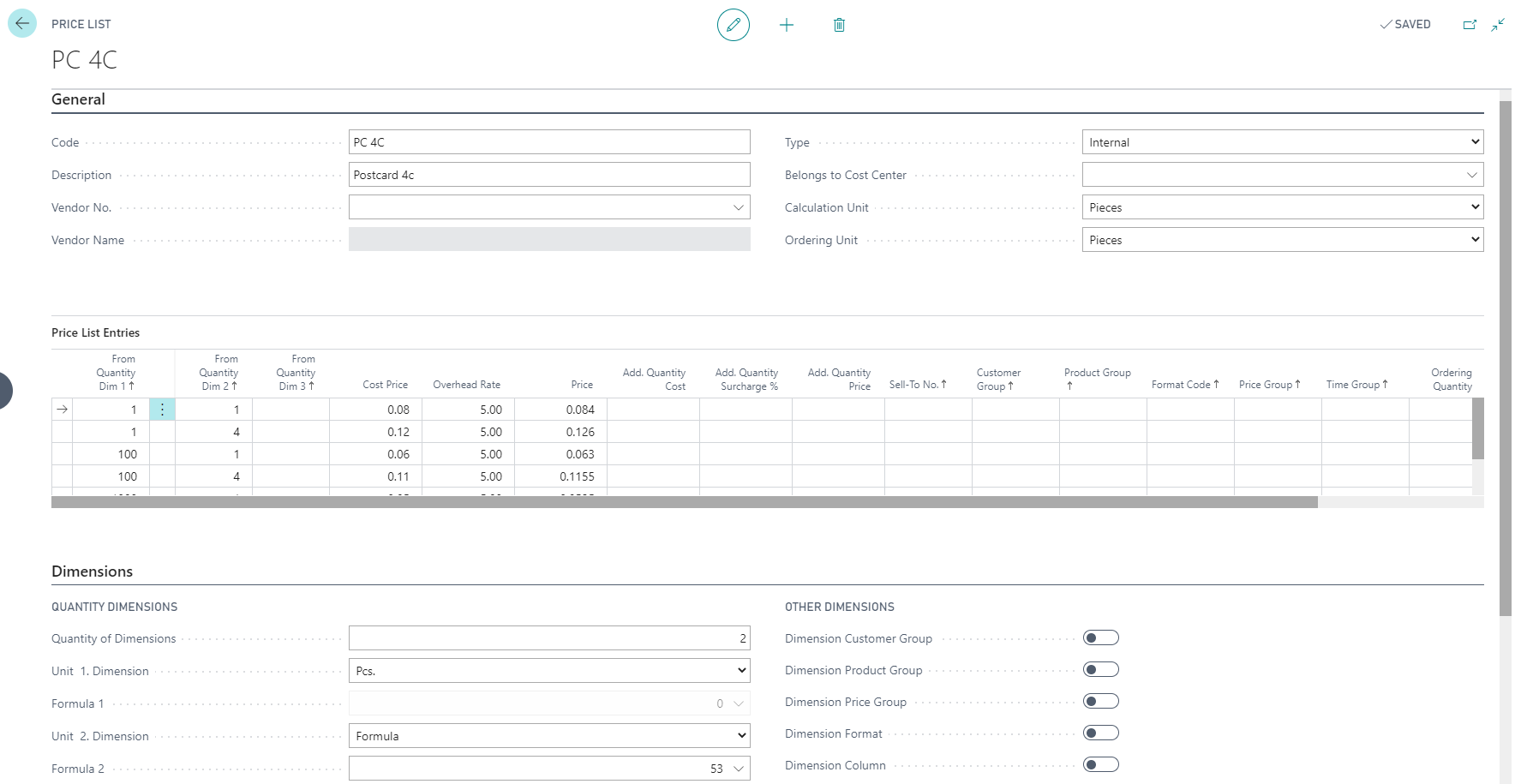
Task: Edit the Description field Postcard 4c
Action: (549, 175)
